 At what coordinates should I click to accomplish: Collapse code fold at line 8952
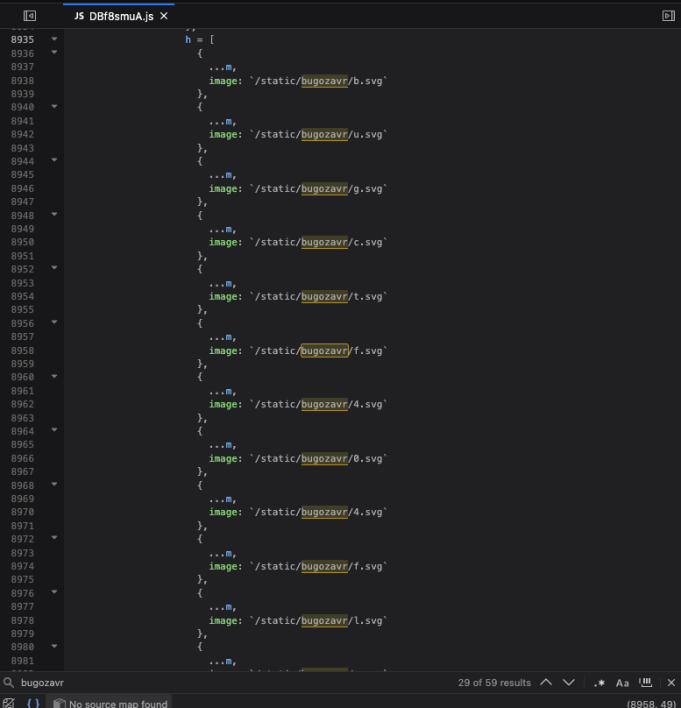coord(54,268)
